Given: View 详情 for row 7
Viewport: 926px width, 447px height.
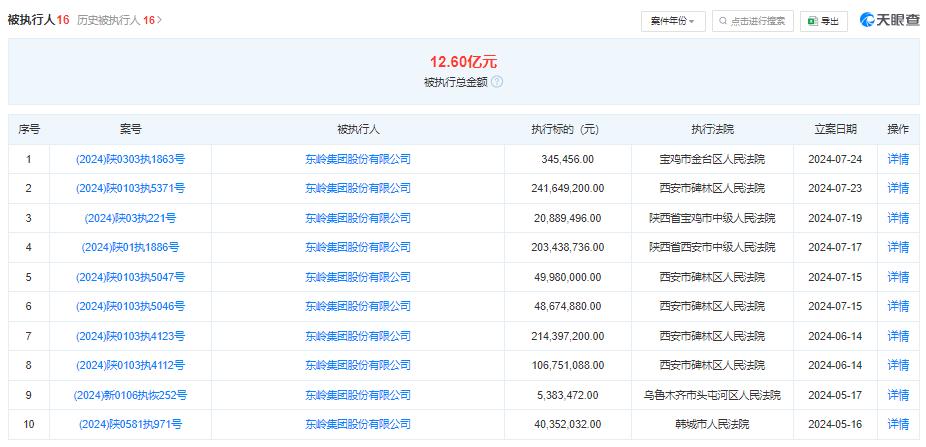Looking at the screenshot, I should tap(898, 336).
